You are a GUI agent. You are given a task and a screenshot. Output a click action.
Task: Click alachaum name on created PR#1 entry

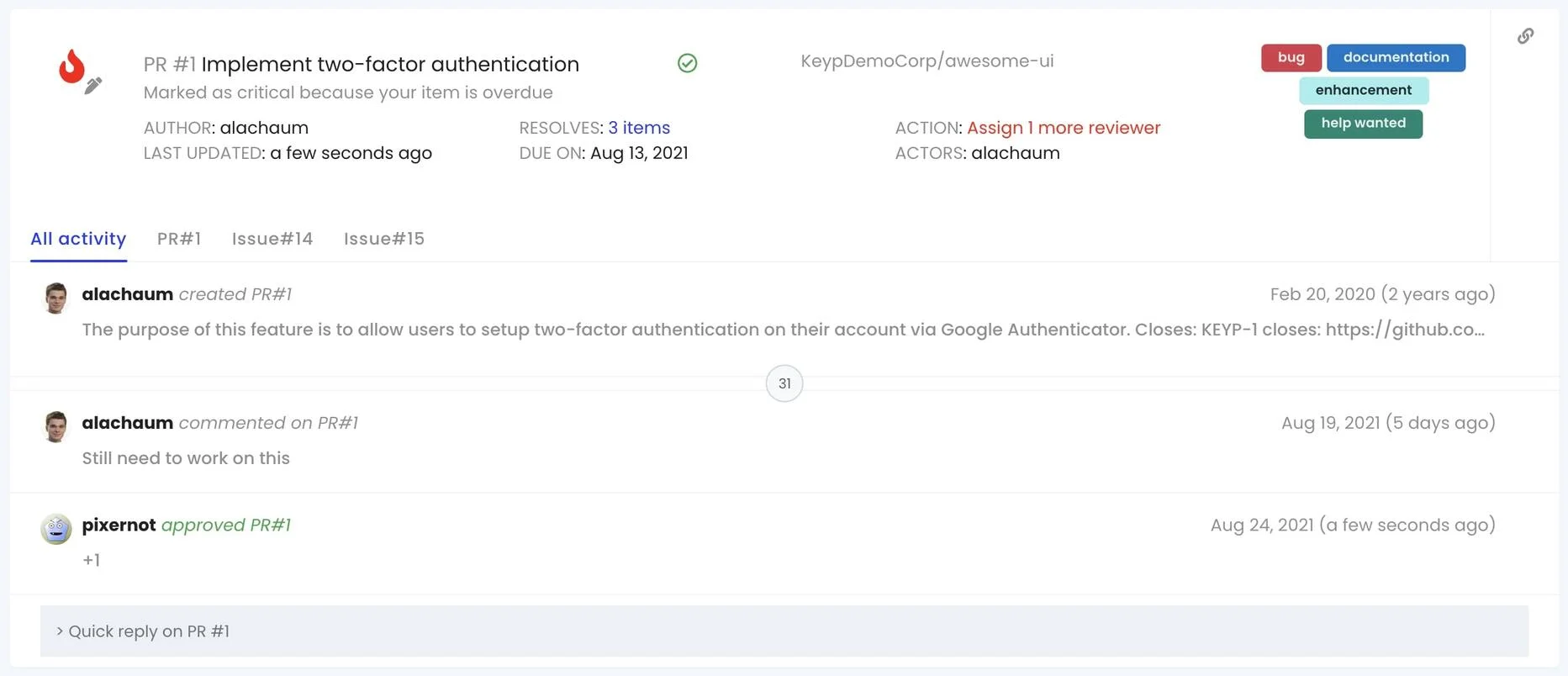click(128, 294)
